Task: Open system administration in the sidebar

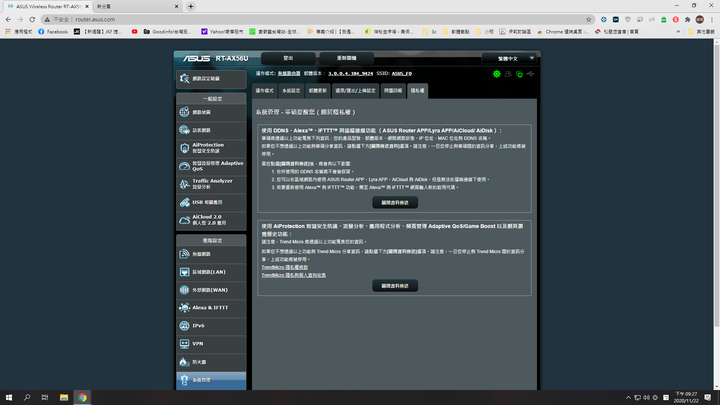Action: pyautogui.click(x=211, y=380)
